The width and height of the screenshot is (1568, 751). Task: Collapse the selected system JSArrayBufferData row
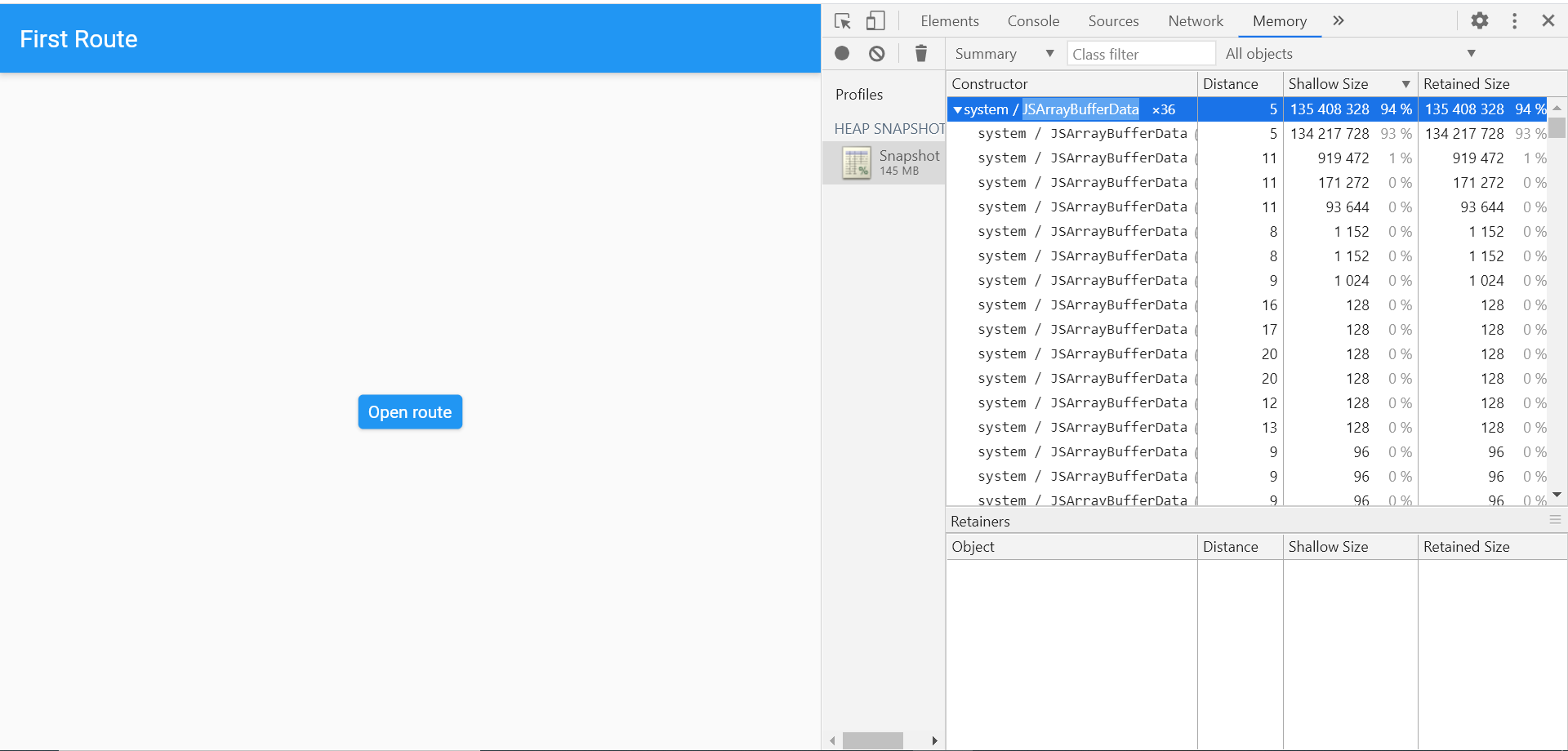tap(957, 109)
